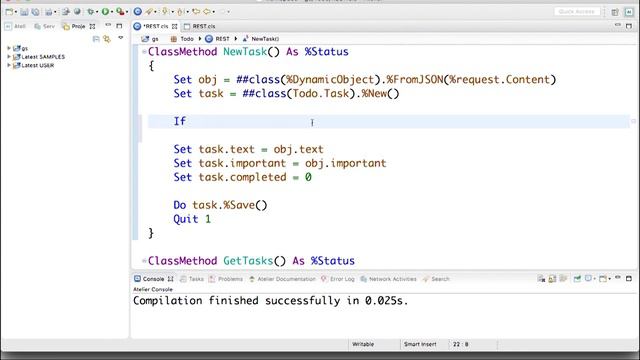Screen dimensions: 640x360
Task: Click the NewTask() breadcrumb segment
Action: pos(261,39)
